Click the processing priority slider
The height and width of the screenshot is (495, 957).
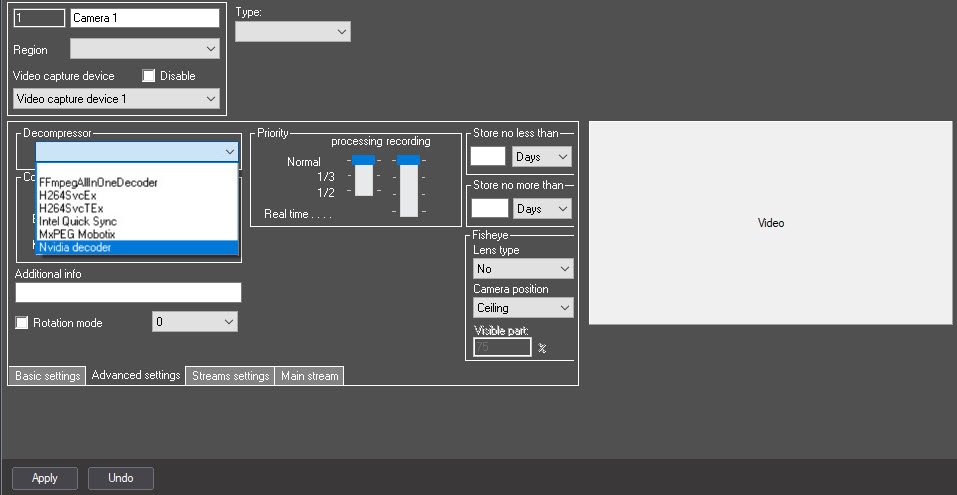[x=364, y=160]
